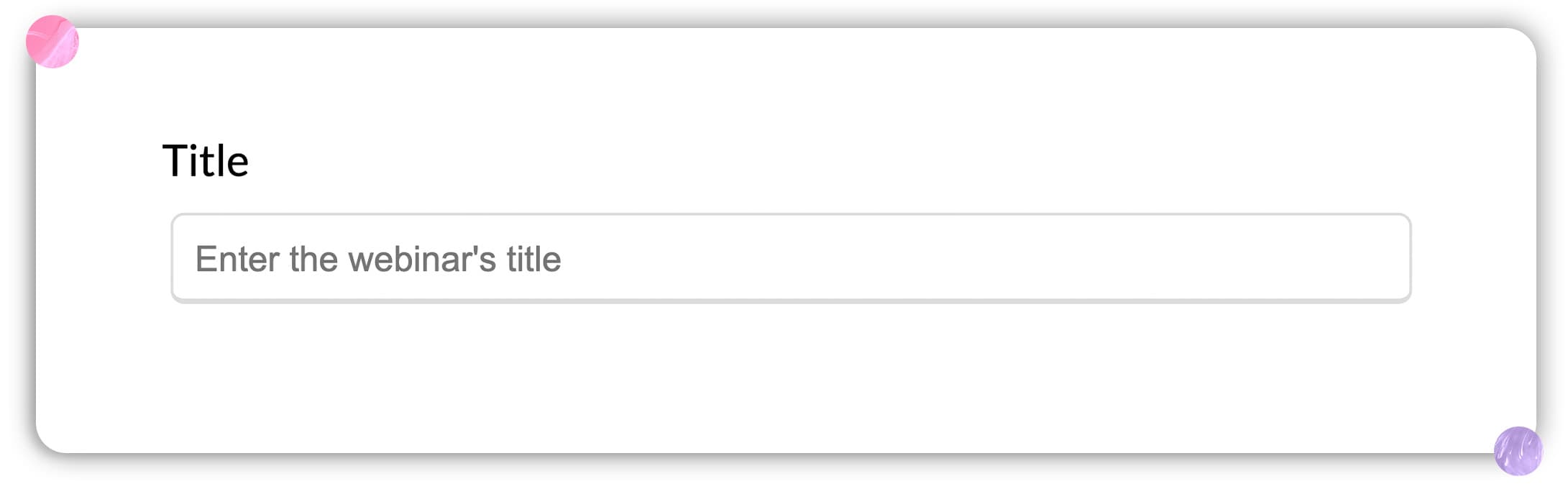The width and height of the screenshot is (1568, 489).
Task: Click the placeholder text "Enter the webinar's title"
Action: (378, 259)
